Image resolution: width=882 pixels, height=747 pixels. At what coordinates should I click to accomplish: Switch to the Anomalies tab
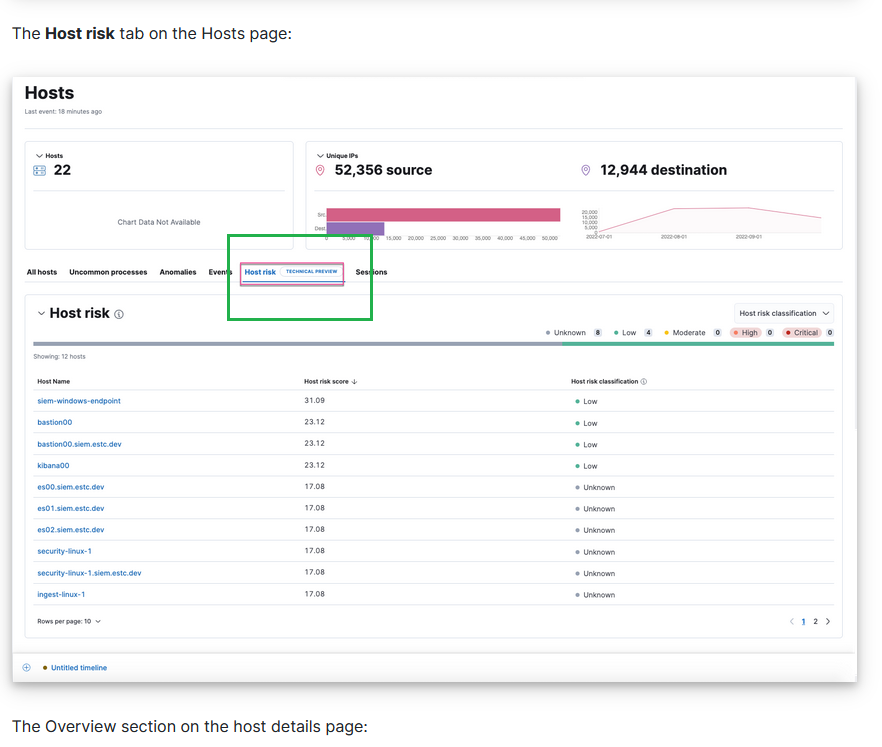coord(178,272)
